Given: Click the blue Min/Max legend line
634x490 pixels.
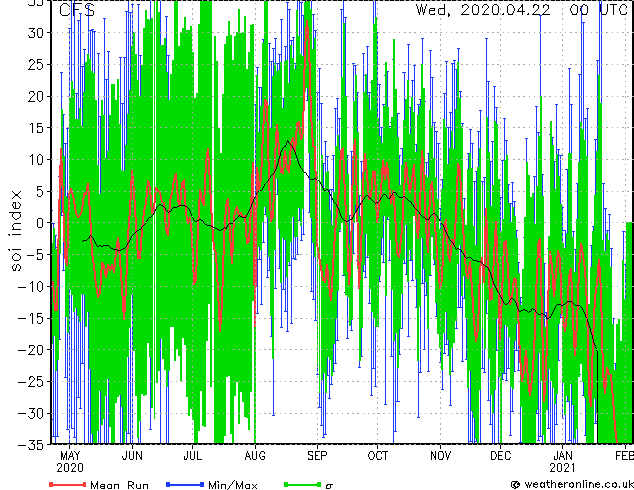Looking at the screenshot, I should coord(185,484).
